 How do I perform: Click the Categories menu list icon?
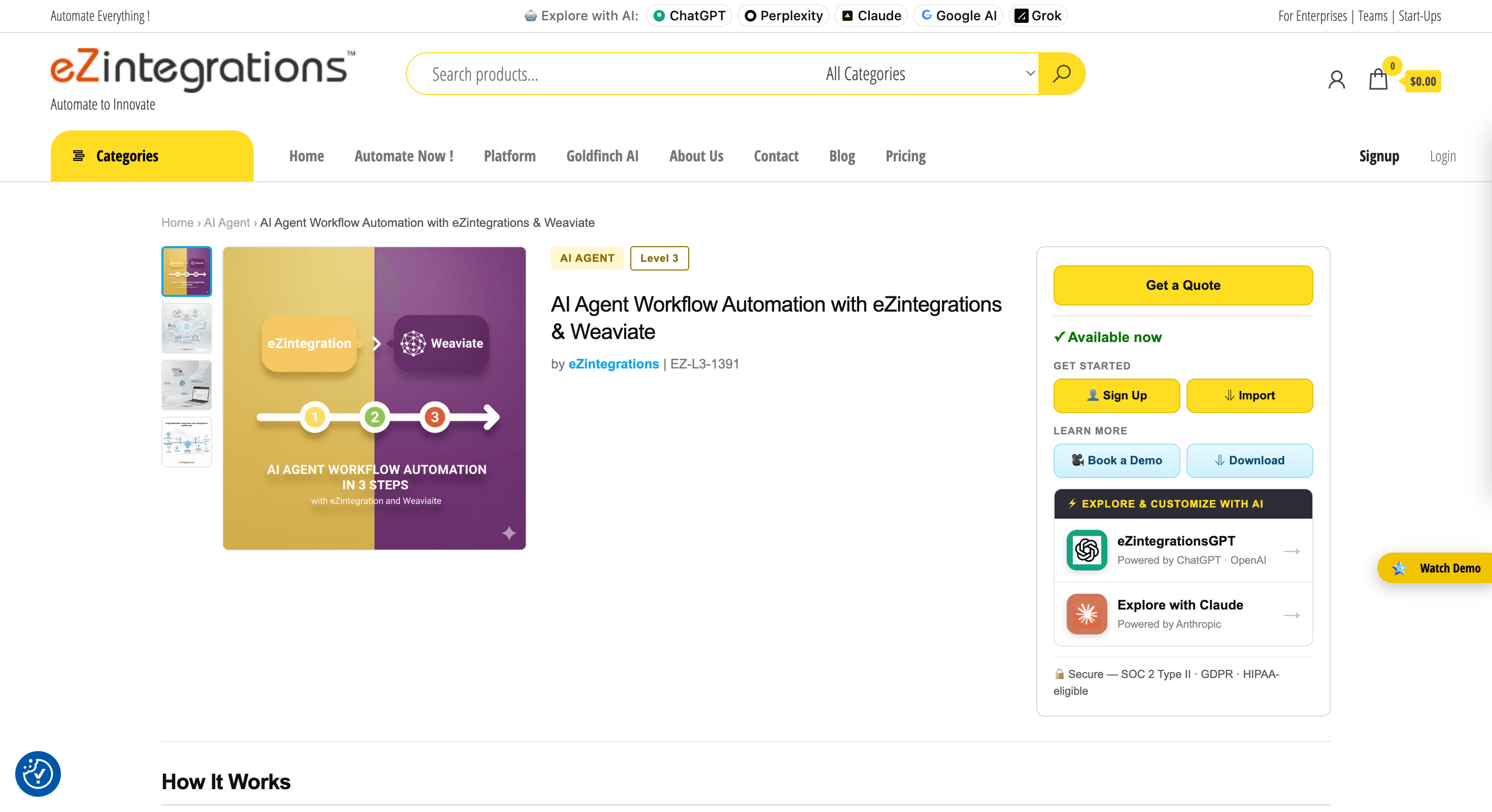point(79,156)
